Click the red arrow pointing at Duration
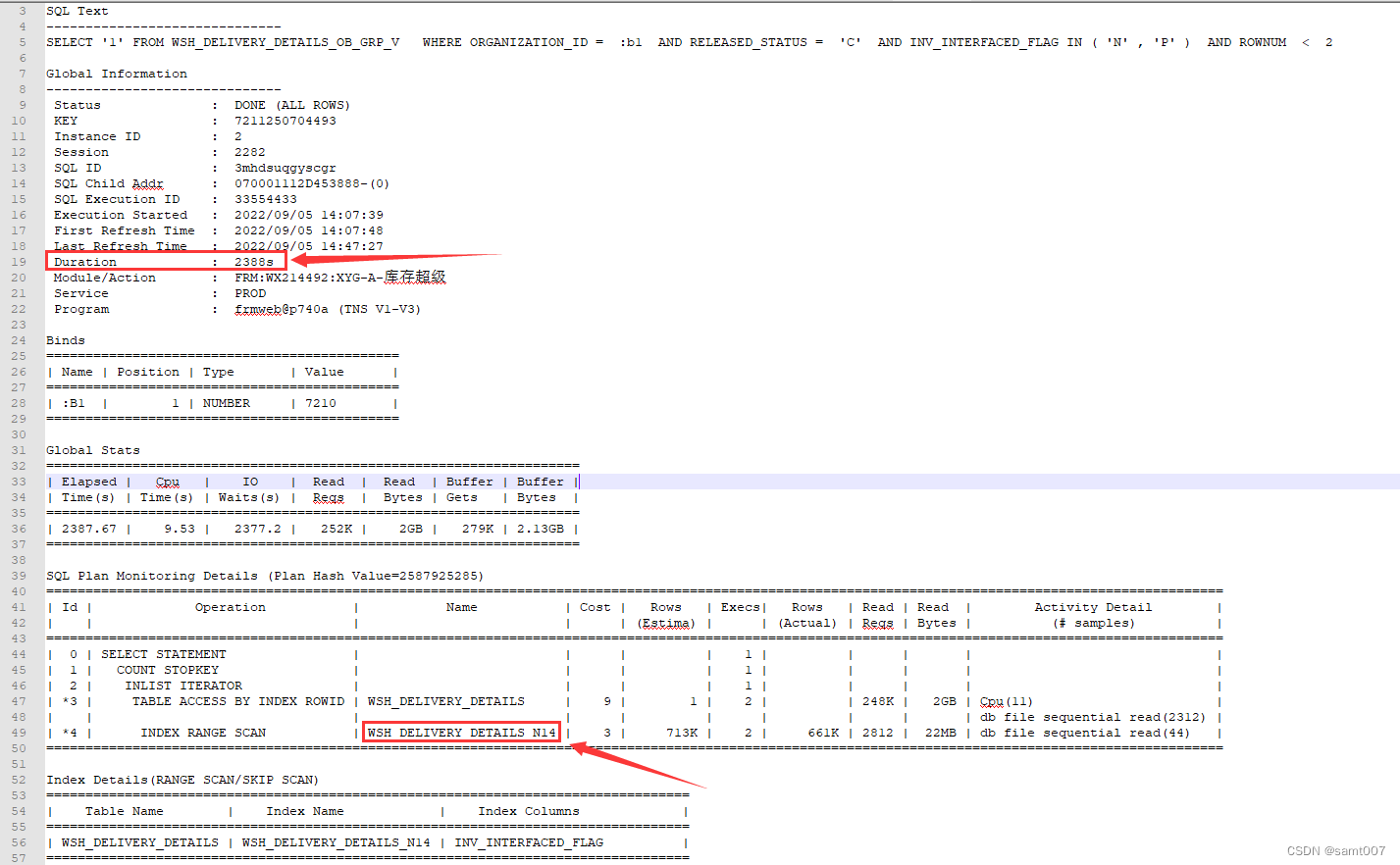The width and height of the screenshot is (1400, 865). coord(373,261)
